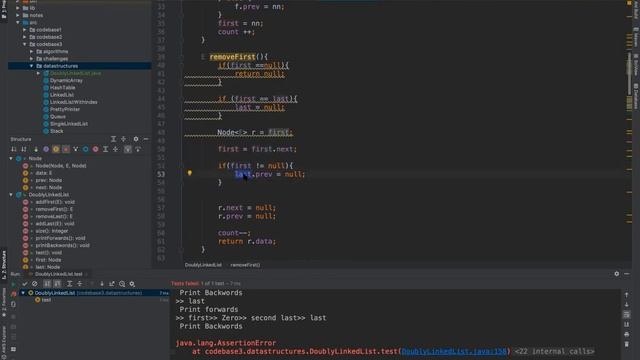Sort tests by duration in Run toolbar
640x360 pixels.
click(58, 284)
